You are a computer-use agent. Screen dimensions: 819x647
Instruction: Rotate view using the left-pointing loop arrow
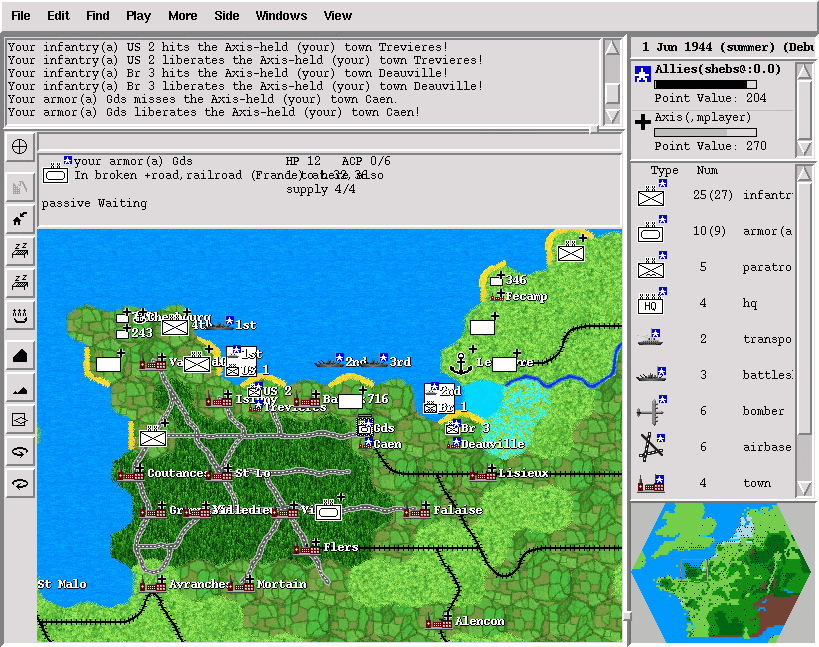pos(20,484)
